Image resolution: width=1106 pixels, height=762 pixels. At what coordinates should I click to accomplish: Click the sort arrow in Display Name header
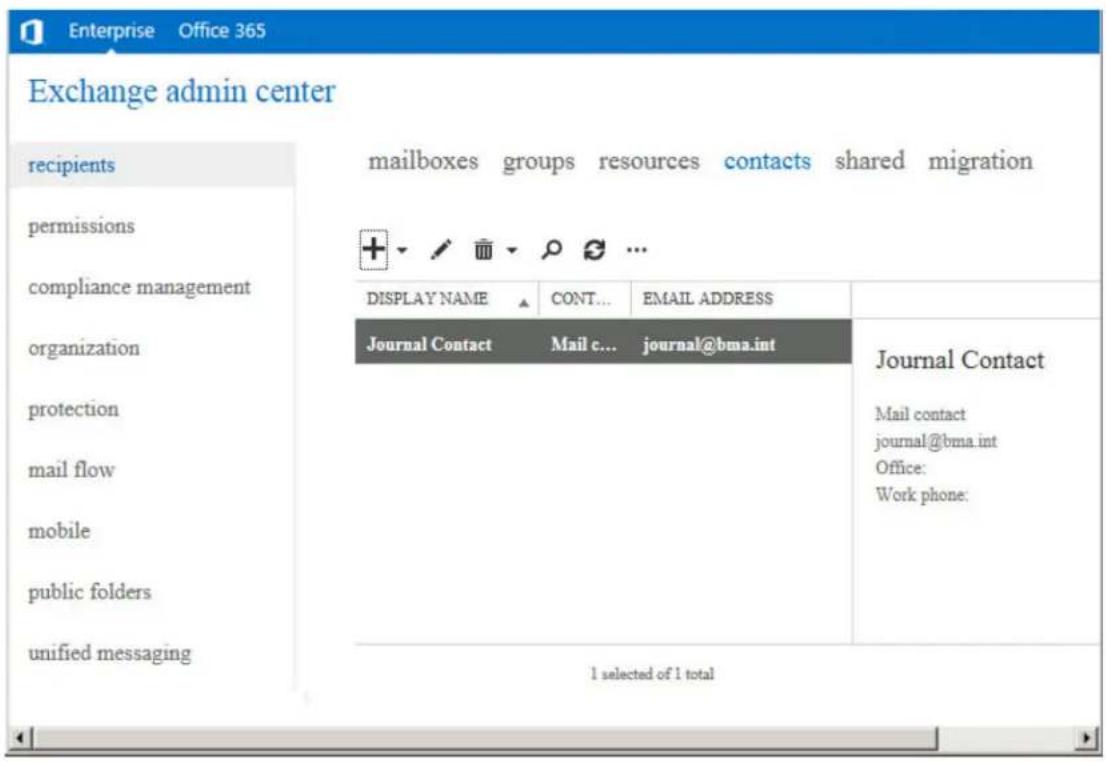(x=523, y=303)
